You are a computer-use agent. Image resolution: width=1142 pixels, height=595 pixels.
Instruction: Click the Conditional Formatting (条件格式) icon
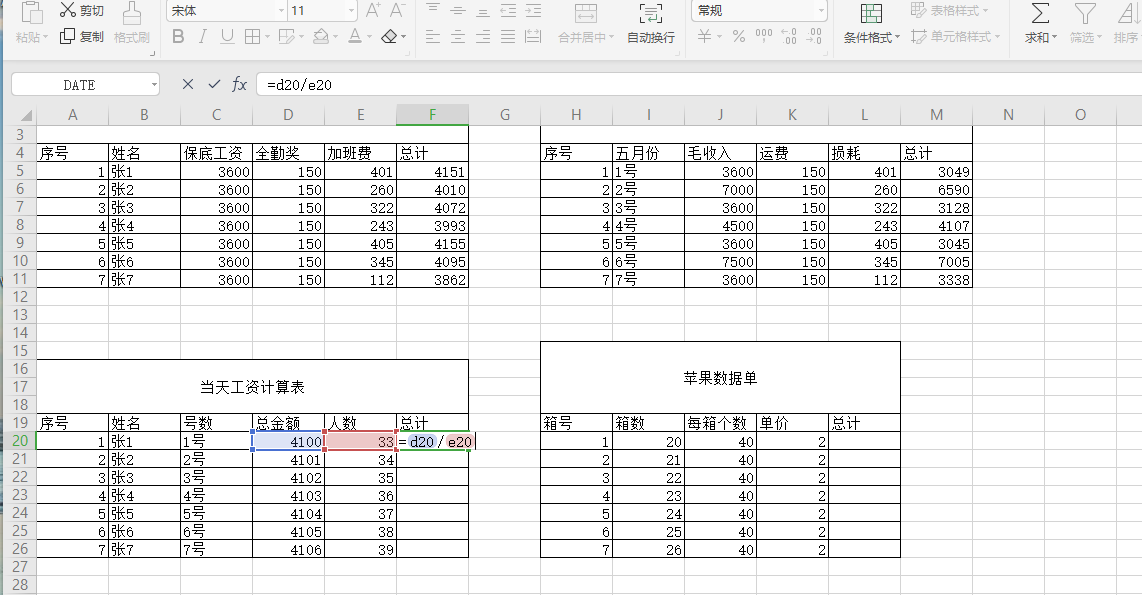point(871,13)
